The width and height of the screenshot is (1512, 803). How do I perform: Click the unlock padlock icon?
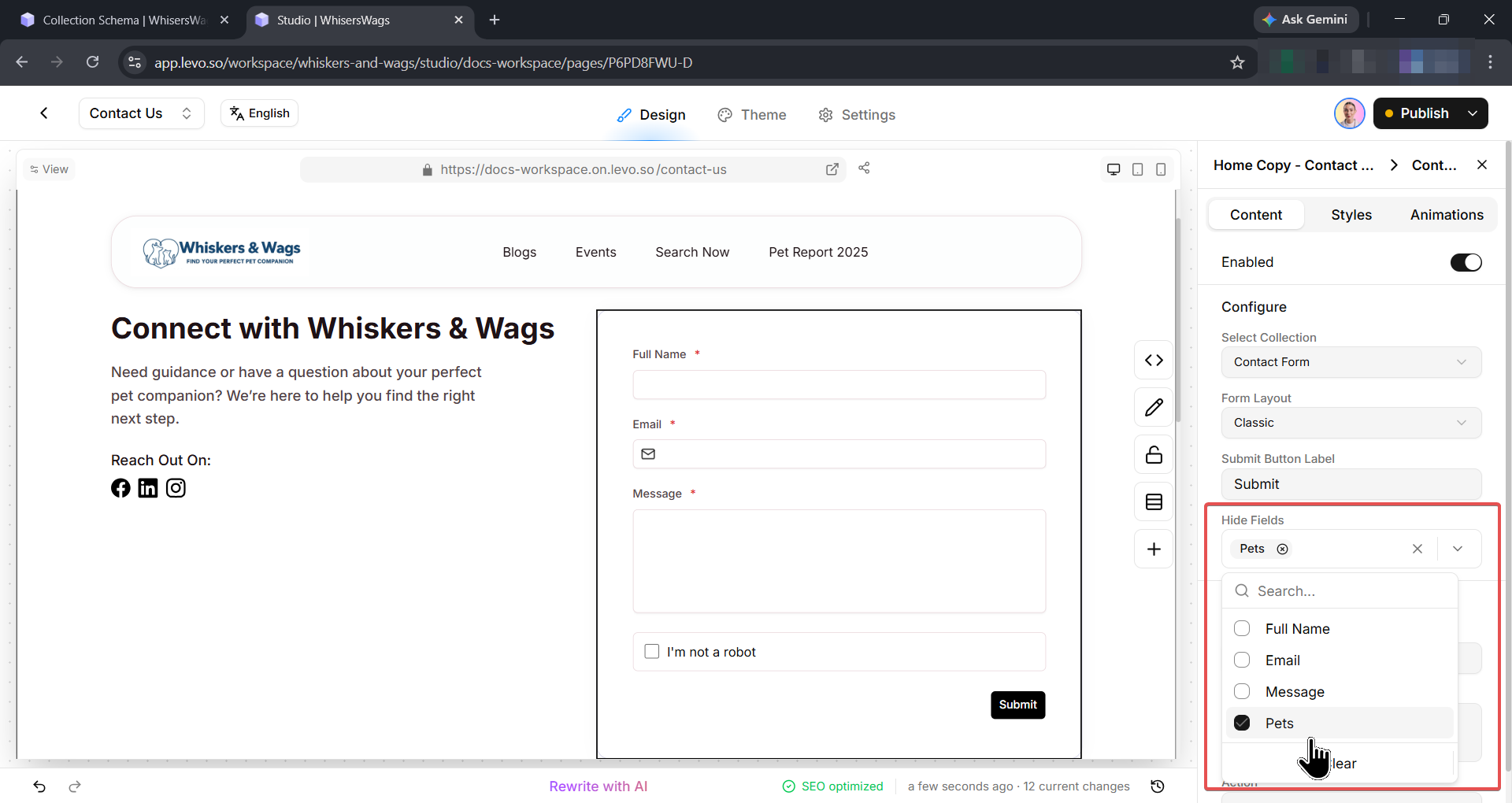pos(1154,455)
